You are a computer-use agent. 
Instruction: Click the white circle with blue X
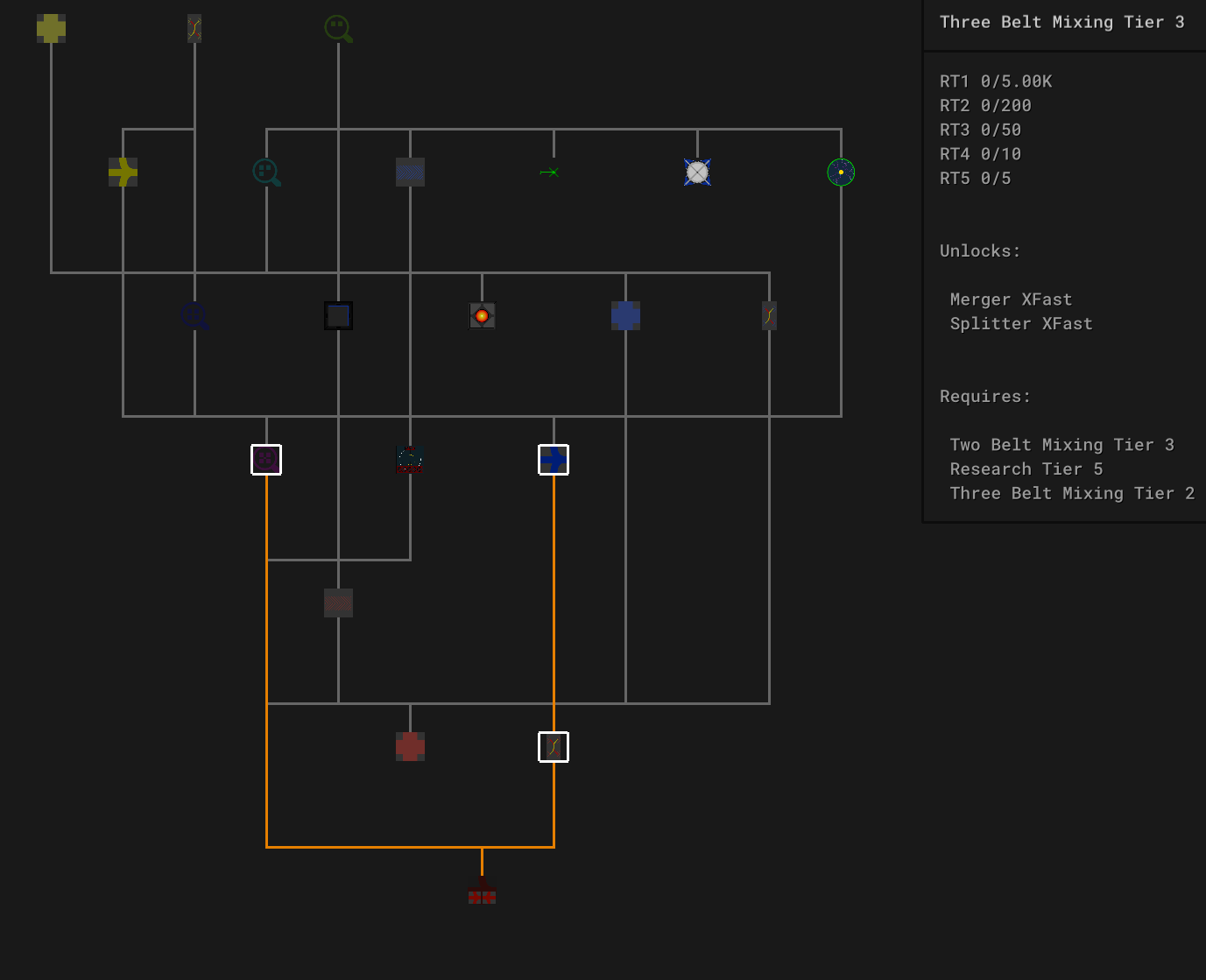[x=697, y=173]
